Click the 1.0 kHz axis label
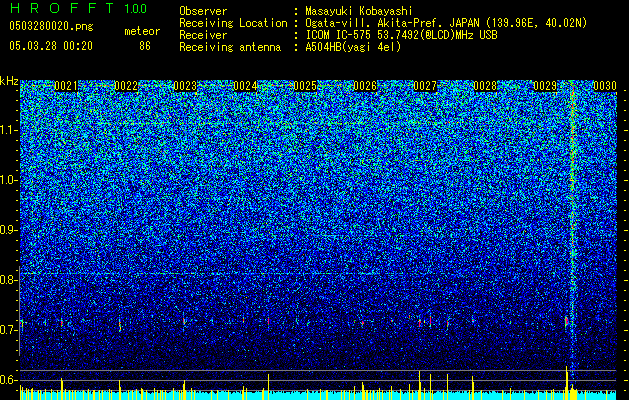 coord(9,180)
